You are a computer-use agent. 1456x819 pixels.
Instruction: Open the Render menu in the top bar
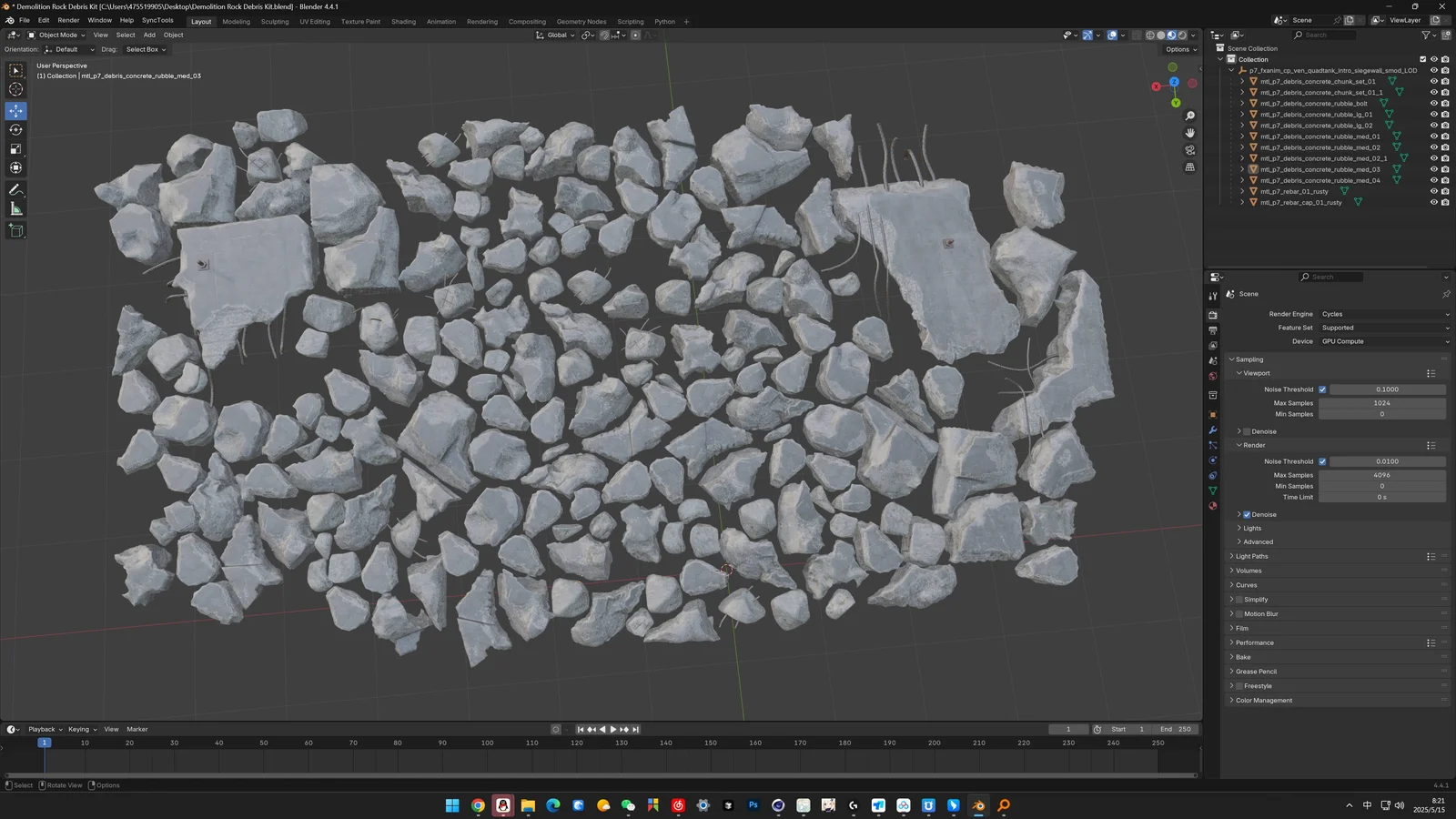coord(68,20)
